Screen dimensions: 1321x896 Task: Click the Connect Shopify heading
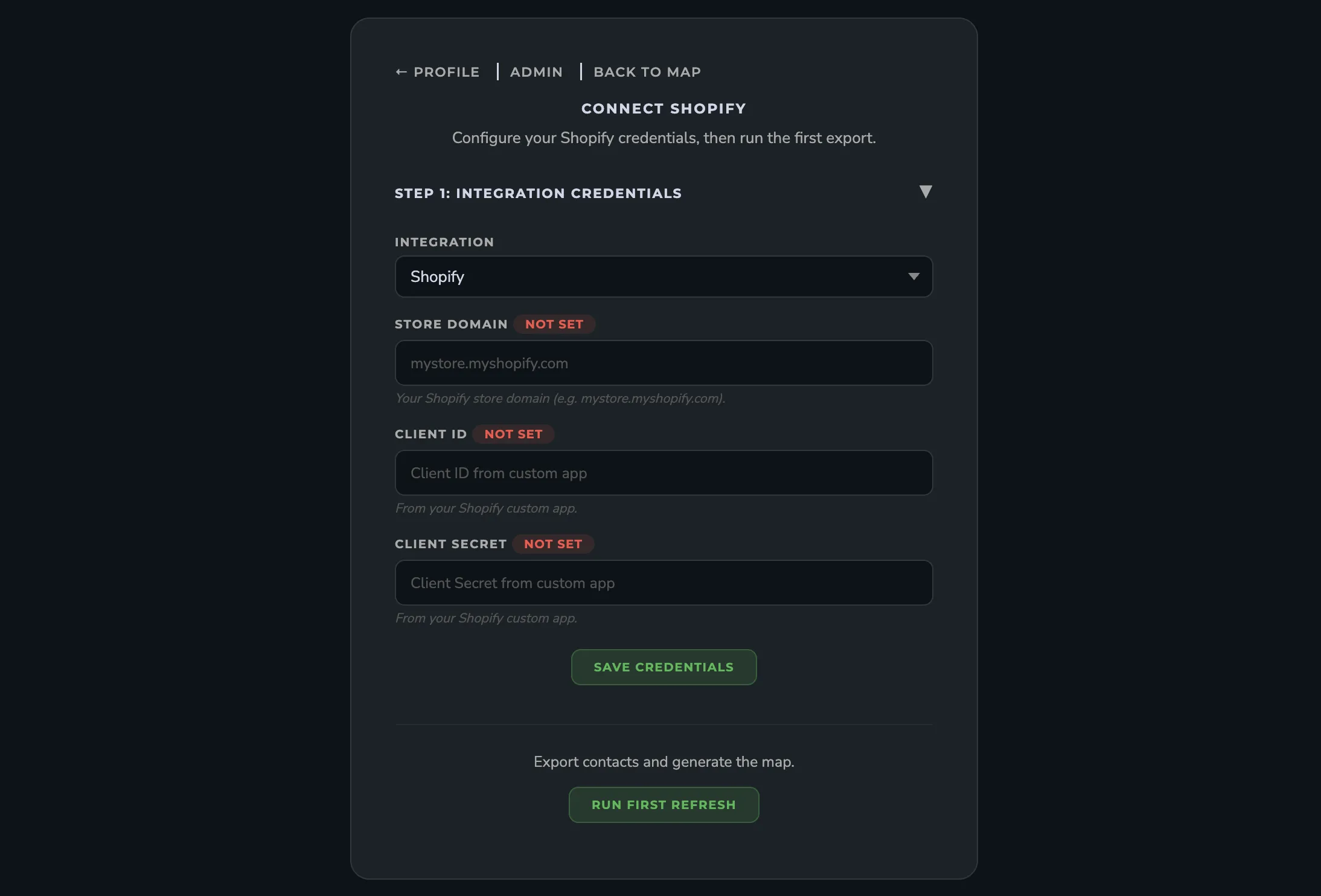(664, 108)
